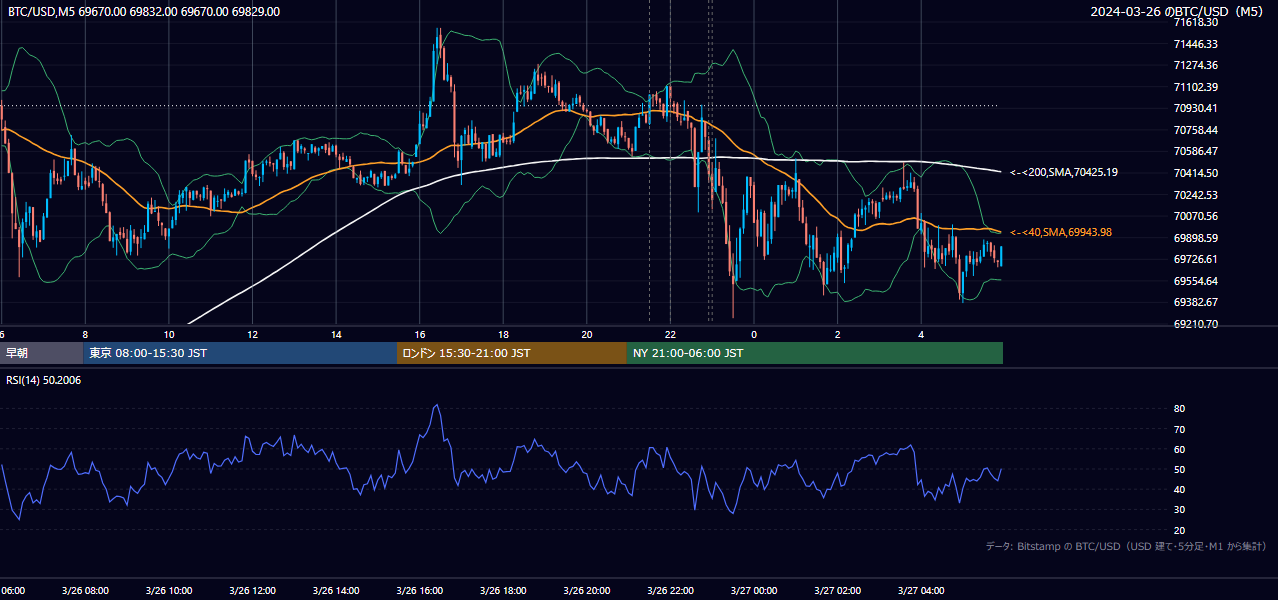
Task: Select the RSI axis value 60
Action: pos(1180,449)
